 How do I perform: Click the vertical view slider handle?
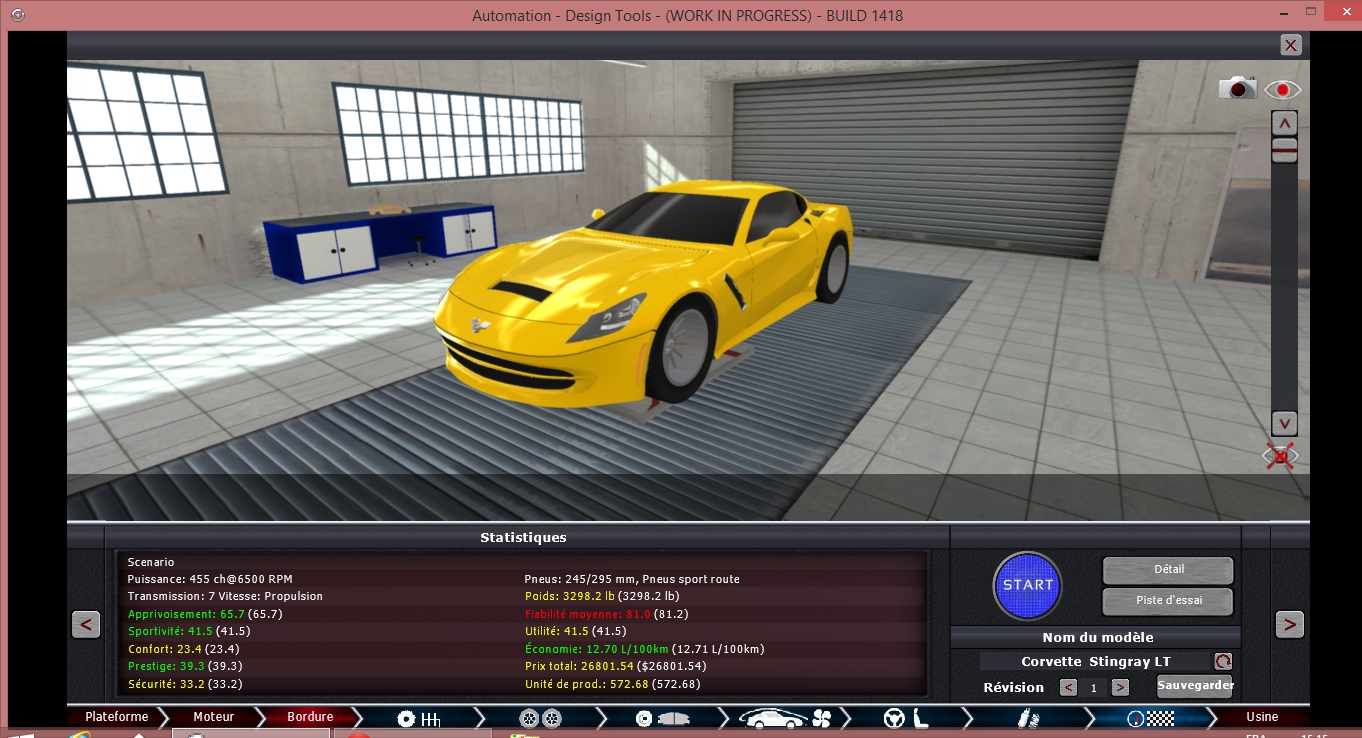[x=1284, y=151]
